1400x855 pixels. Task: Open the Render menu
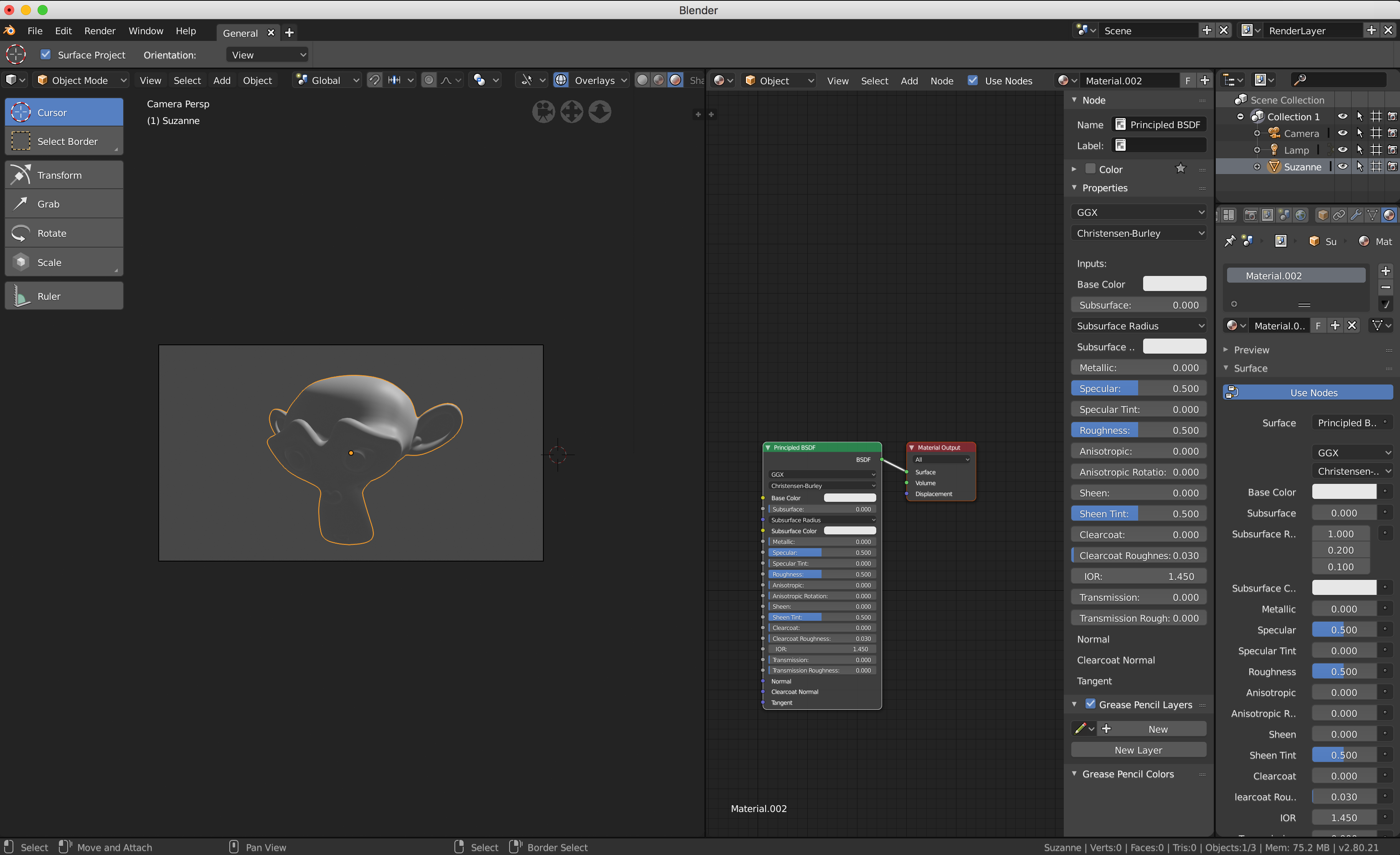click(100, 30)
